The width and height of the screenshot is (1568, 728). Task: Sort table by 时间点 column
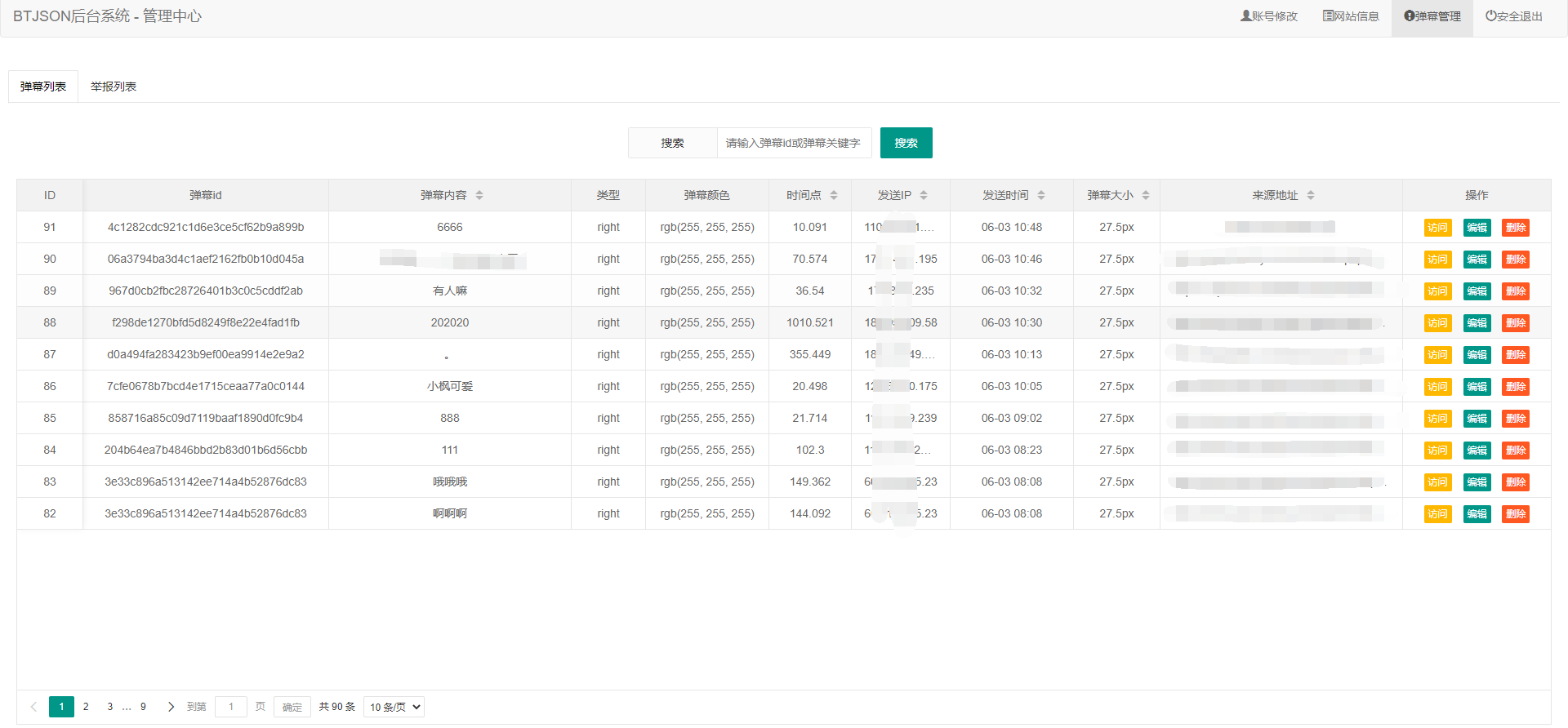834,195
